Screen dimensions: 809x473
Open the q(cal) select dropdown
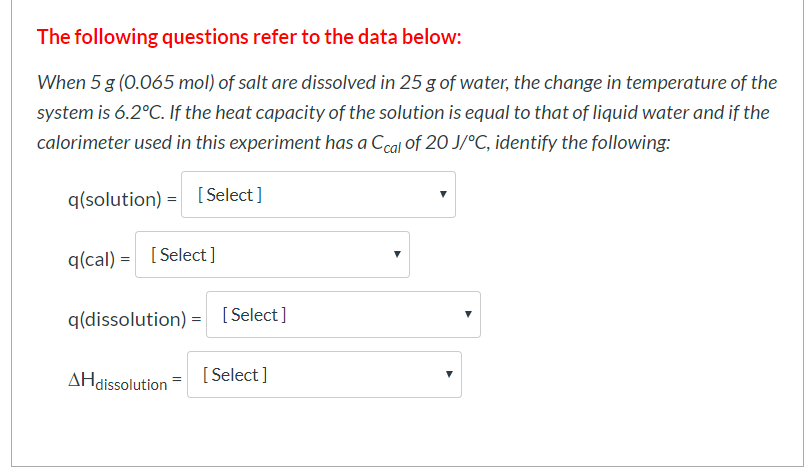click(272, 255)
